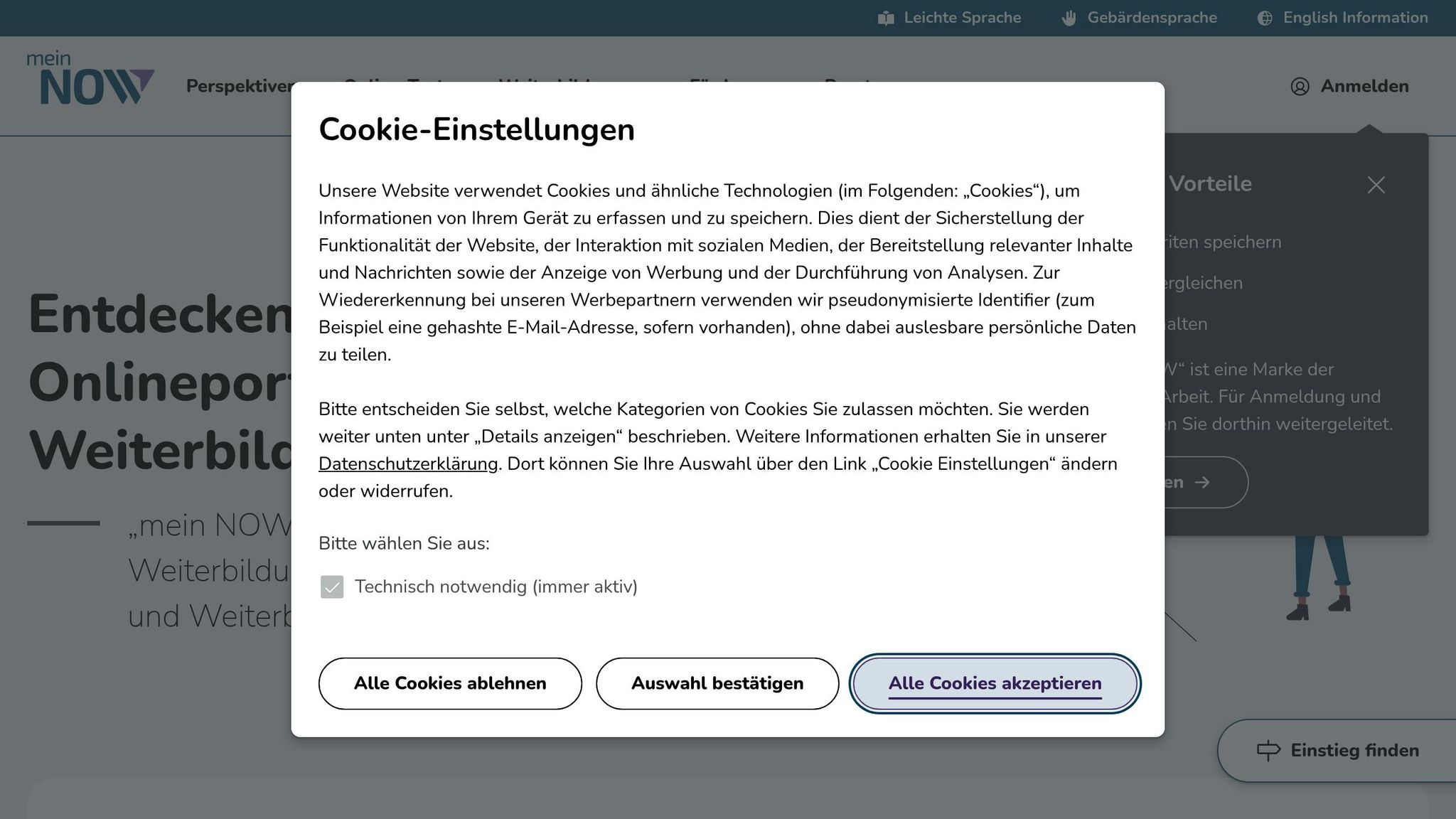This screenshot has height=819, width=1456.
Task: Click the arrow icon in the Vorteile panel button
Action: pos(1202,483)
